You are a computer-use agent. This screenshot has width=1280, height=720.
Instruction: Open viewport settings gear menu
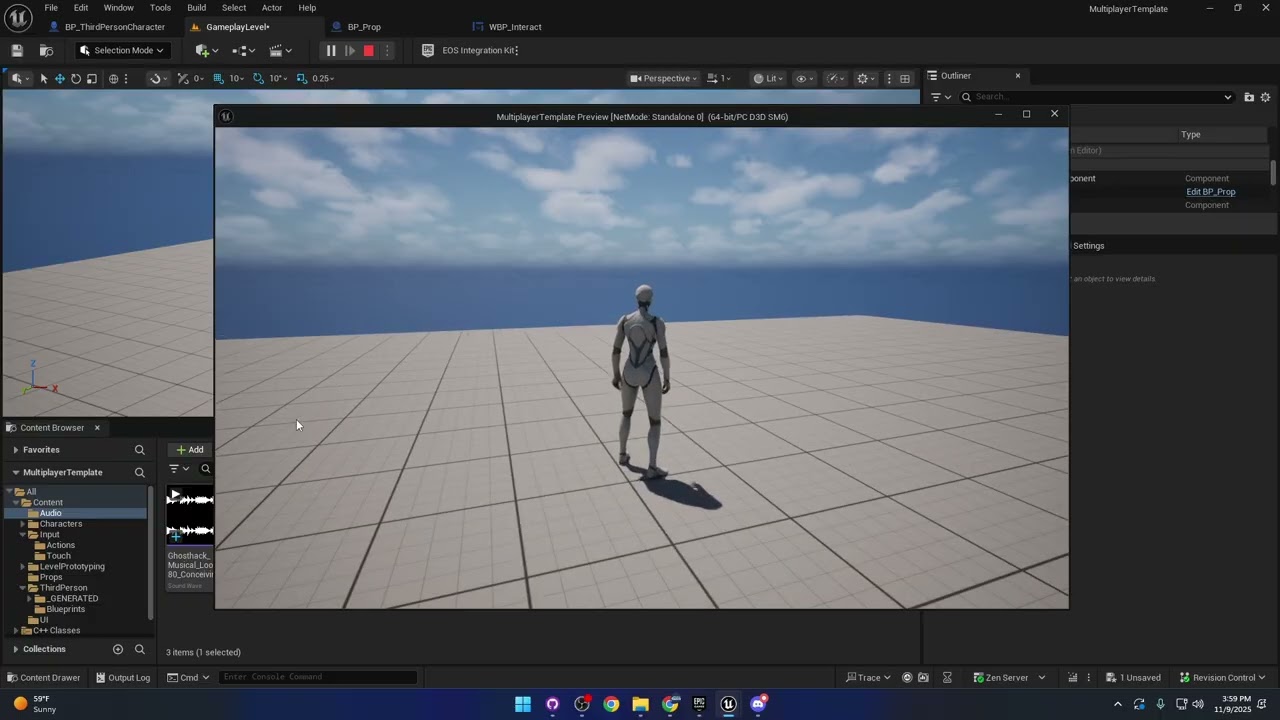pos(866,78)
